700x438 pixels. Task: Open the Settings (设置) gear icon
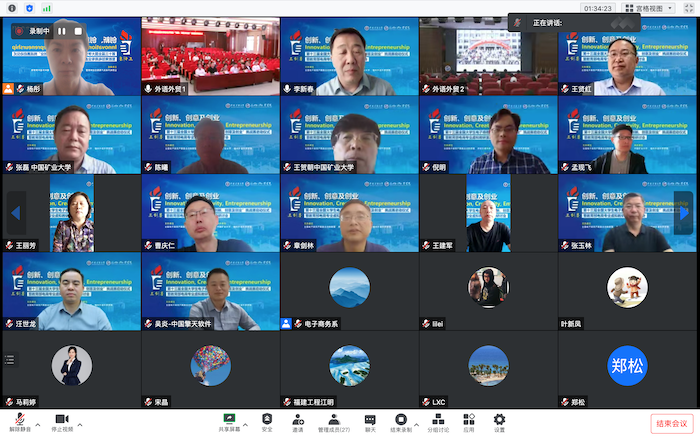click(x=499, y=421)
